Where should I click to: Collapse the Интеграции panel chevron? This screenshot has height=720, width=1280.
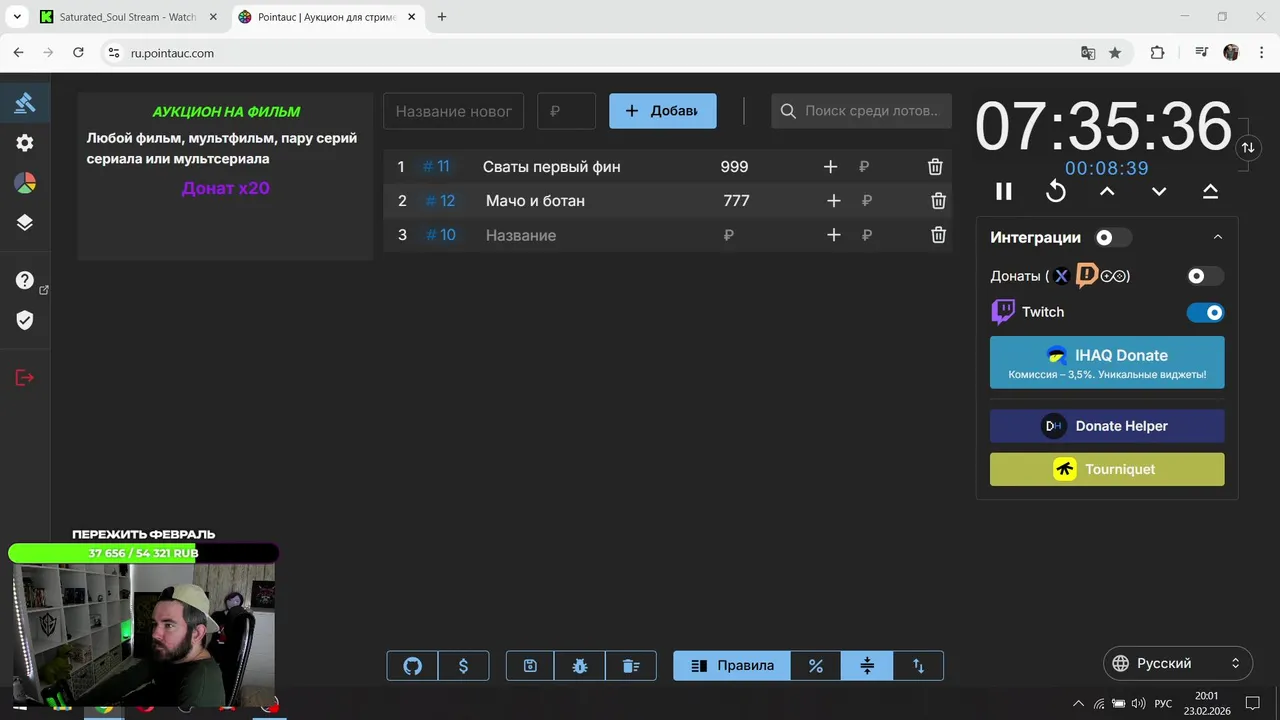(1217, 237)
